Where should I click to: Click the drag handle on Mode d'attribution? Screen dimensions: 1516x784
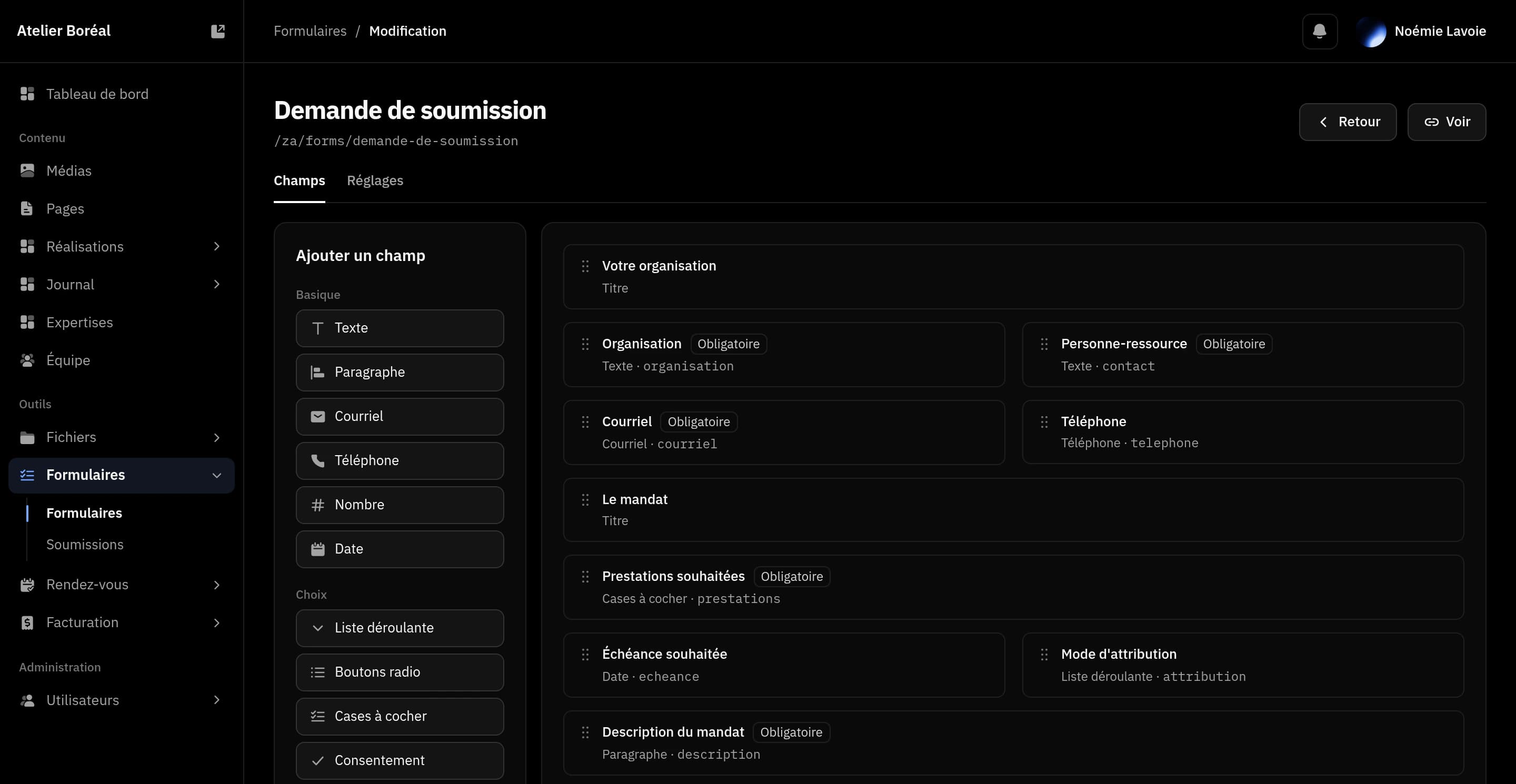[1044, 655]
